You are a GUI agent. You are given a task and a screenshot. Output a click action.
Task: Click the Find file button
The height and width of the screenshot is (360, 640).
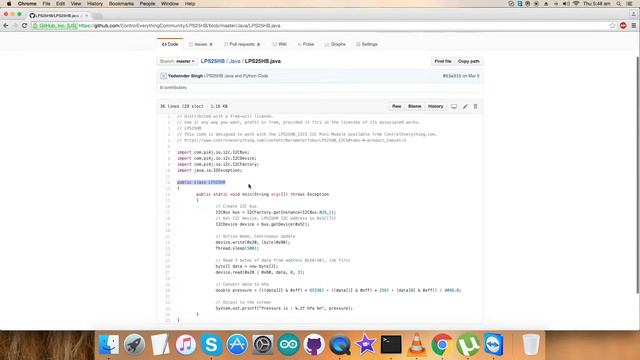[x=442, y=61]
